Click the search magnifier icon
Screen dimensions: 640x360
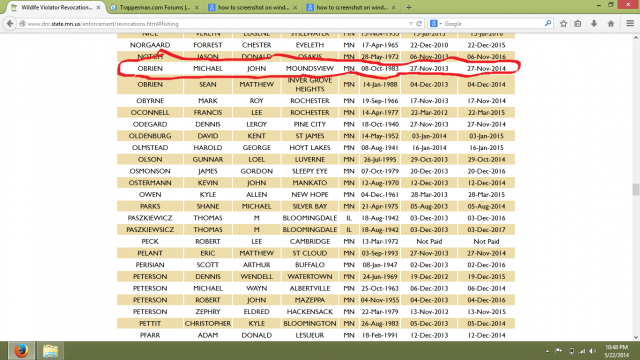pyautogui.click(x=548, y=24)
